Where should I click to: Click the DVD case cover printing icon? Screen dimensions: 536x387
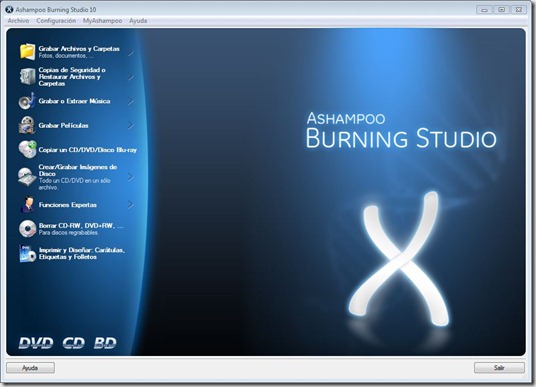click(28, 253)
